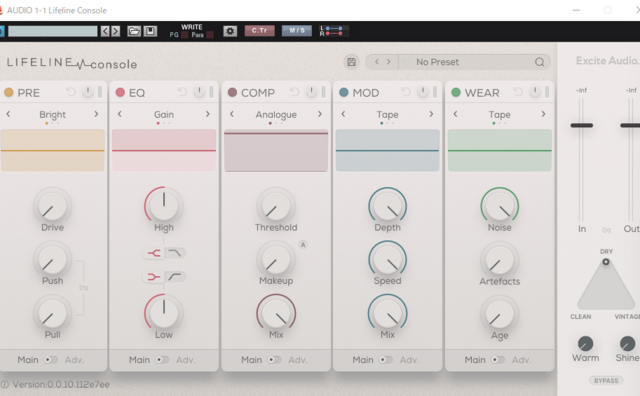Click the Shine knob
The image size is (640, 396).
click(627, 343)
